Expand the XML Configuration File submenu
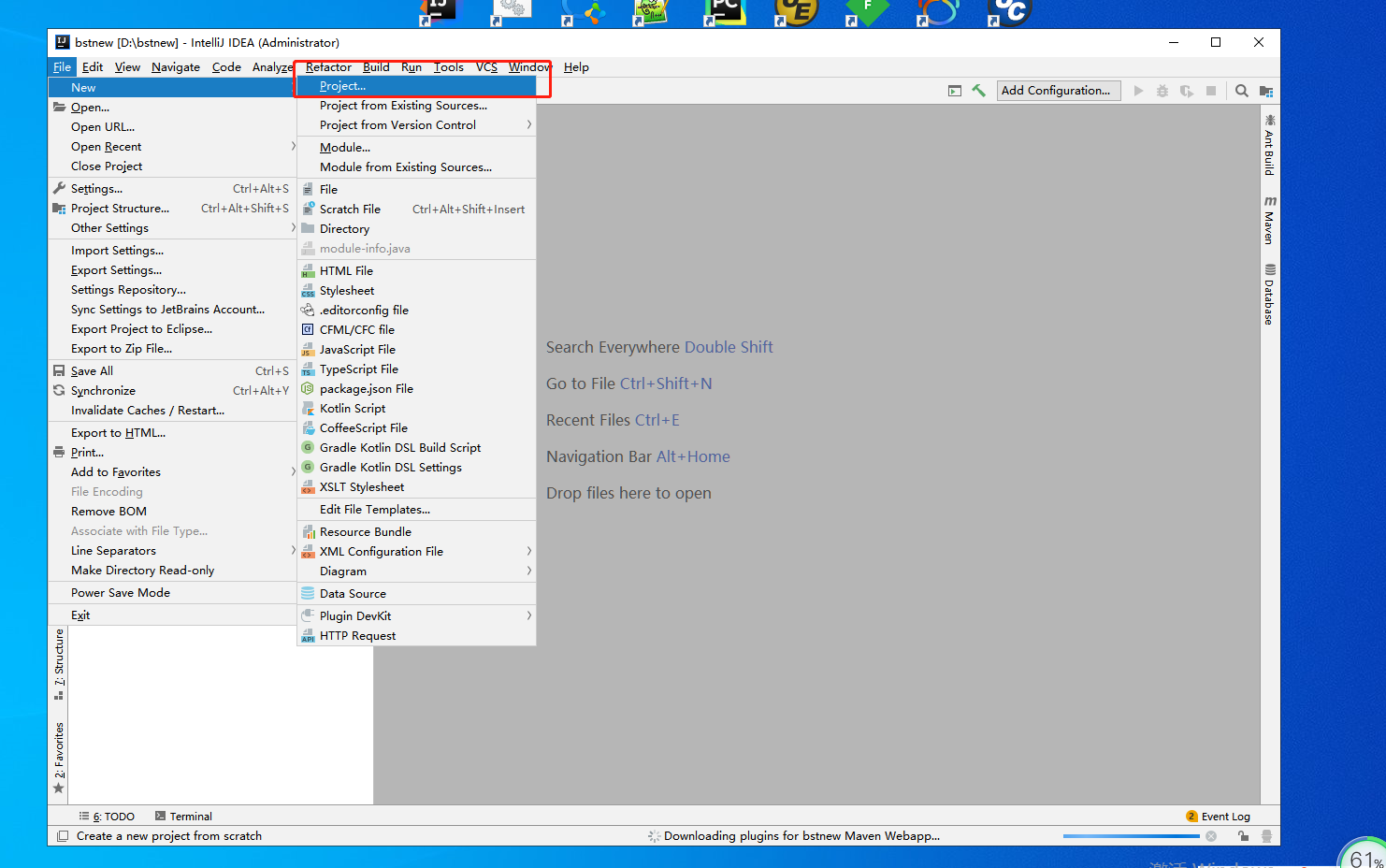 [x=416, y=552]
